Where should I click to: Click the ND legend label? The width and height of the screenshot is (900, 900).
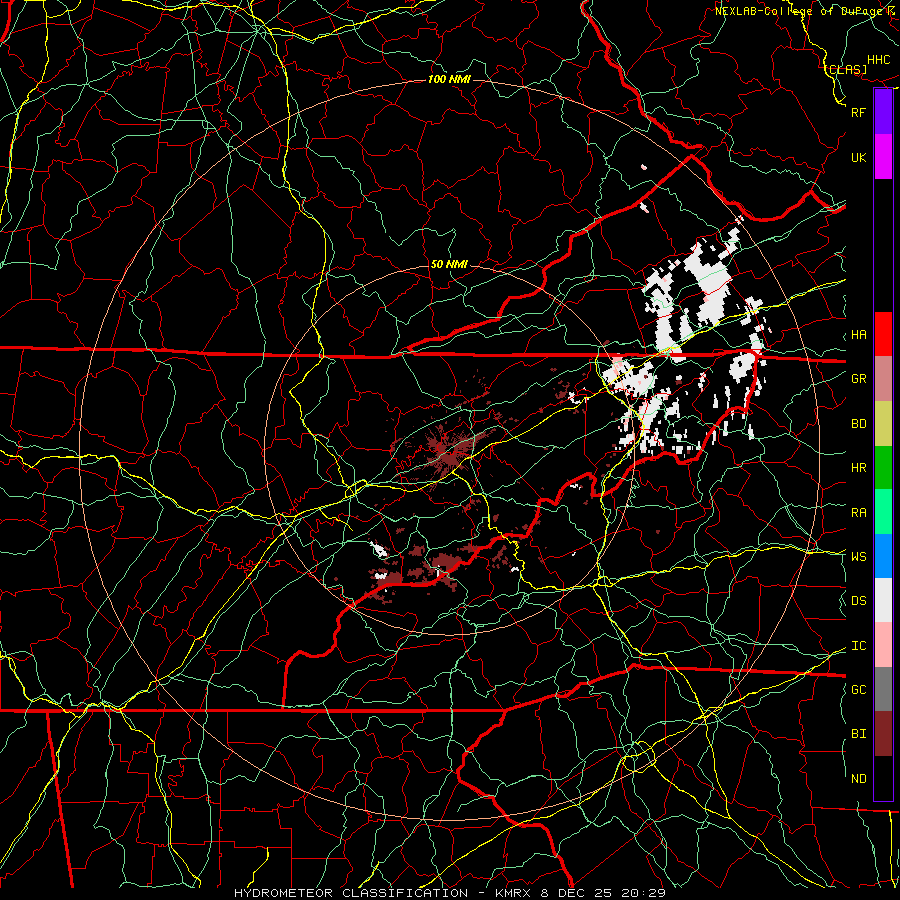point(858,779)
